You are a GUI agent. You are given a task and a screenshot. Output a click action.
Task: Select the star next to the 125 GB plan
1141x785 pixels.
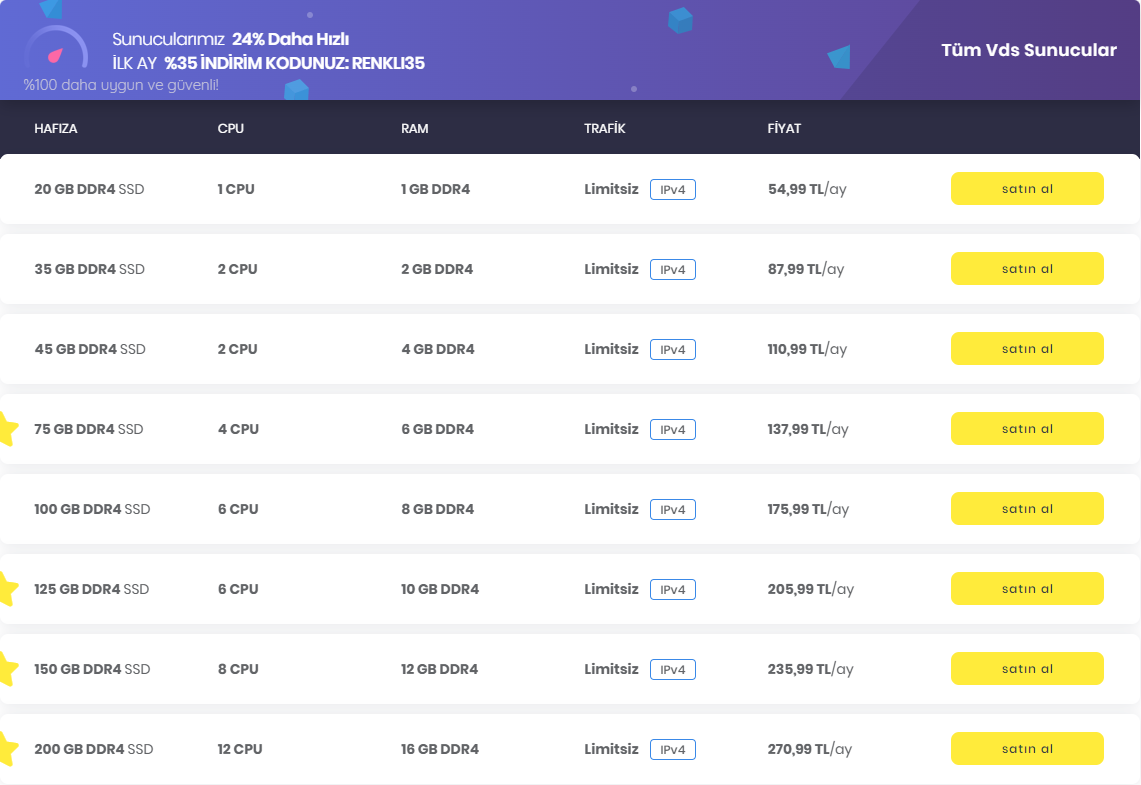coord(7,589)
